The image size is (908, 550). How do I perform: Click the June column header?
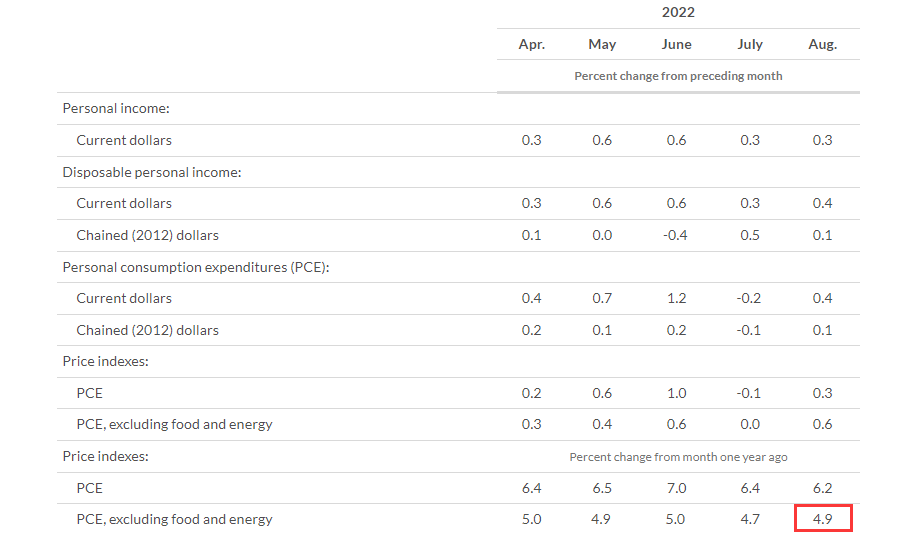click(x=676, y=44)
